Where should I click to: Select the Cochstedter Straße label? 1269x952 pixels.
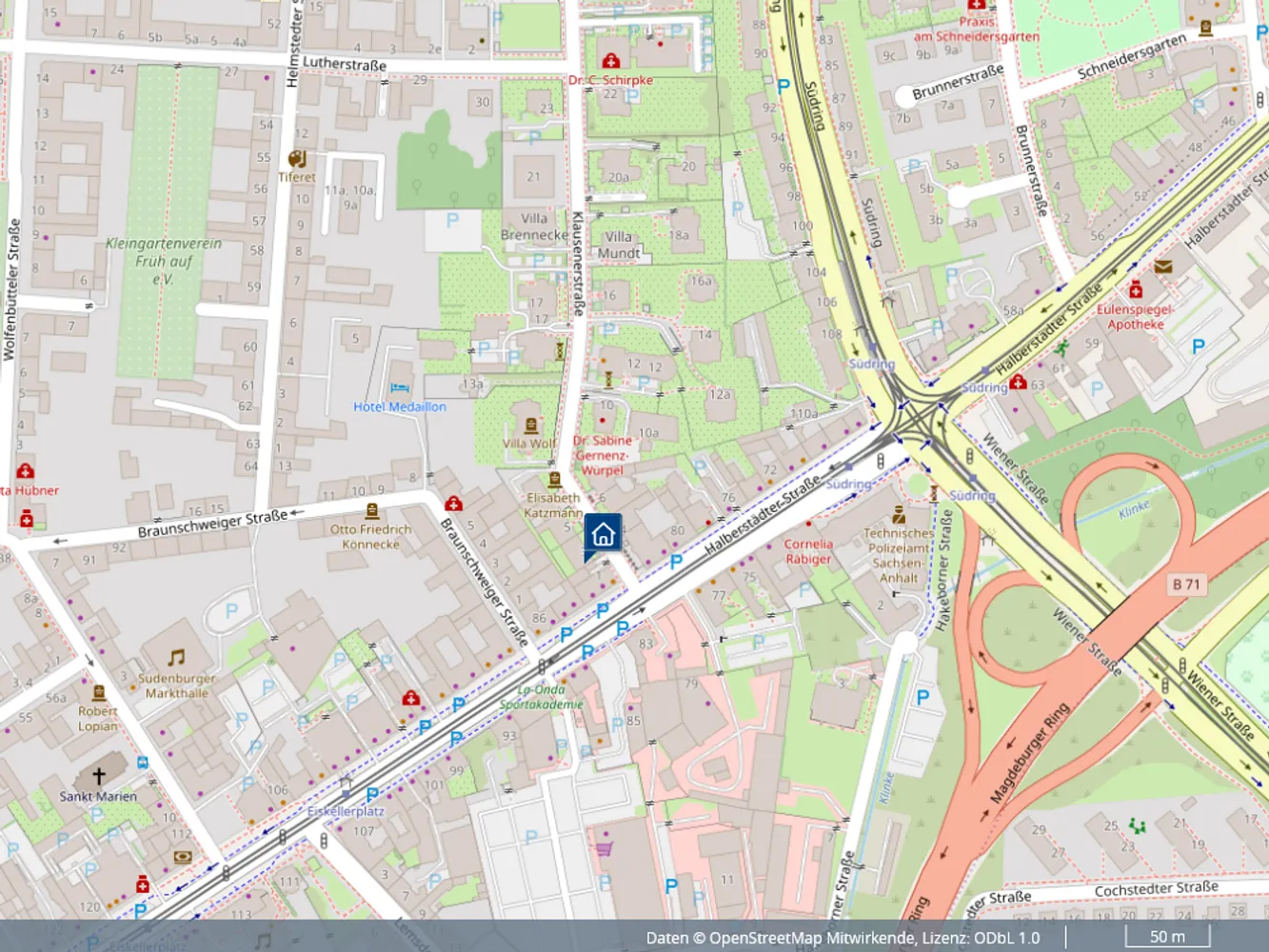[1157, 888]
